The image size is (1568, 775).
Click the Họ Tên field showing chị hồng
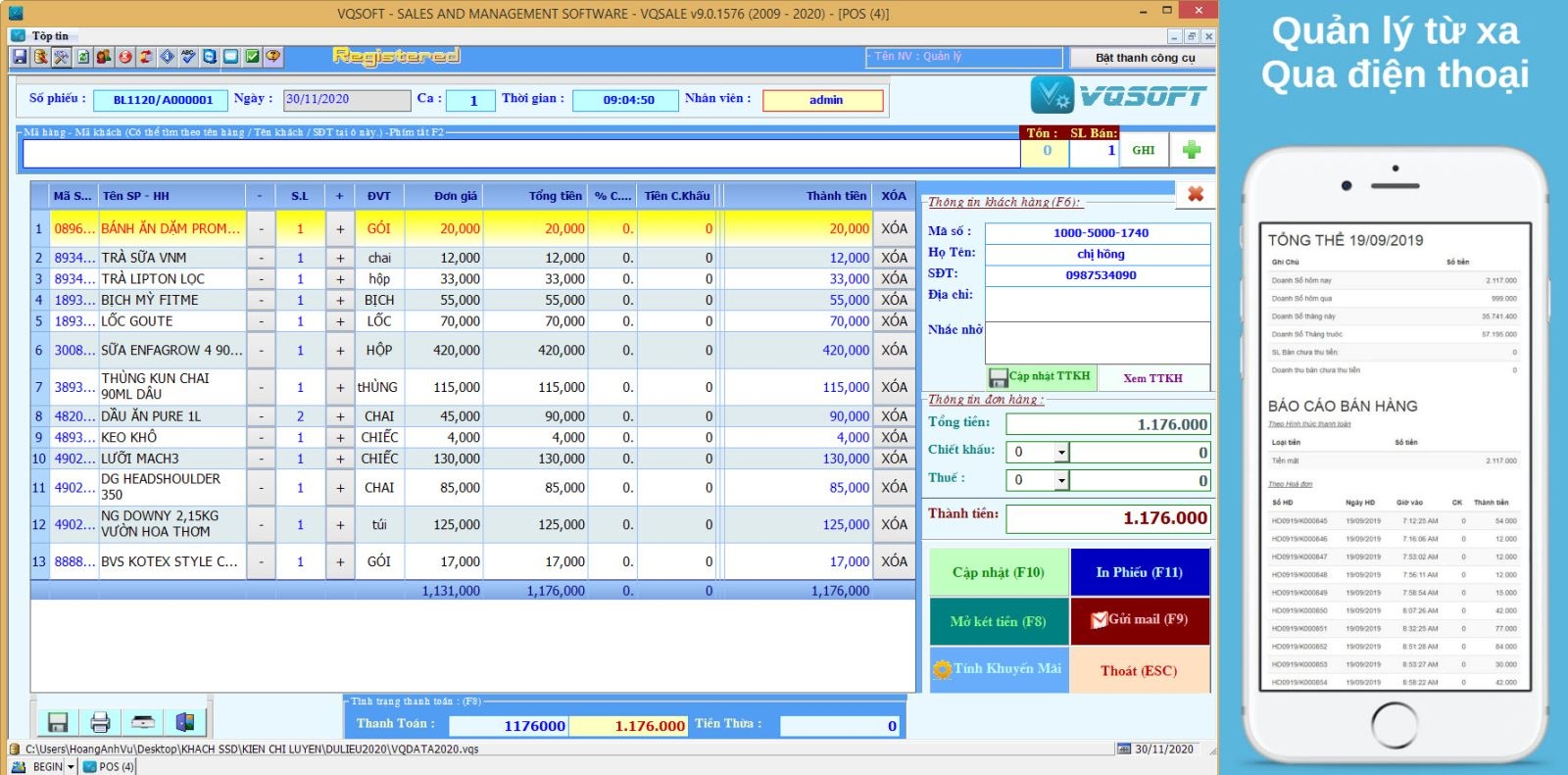click(1099, 254)
